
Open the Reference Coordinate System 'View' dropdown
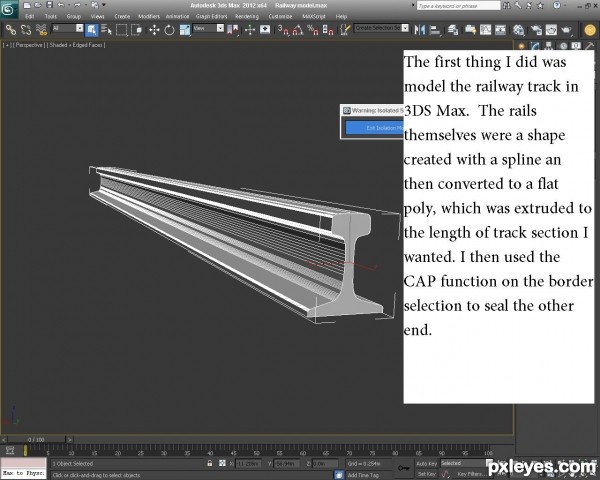209,28
